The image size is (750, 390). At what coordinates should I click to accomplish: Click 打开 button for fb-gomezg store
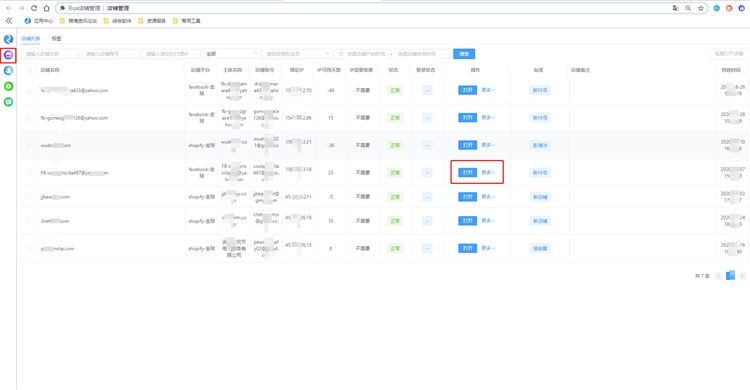(x=467, y=117)
